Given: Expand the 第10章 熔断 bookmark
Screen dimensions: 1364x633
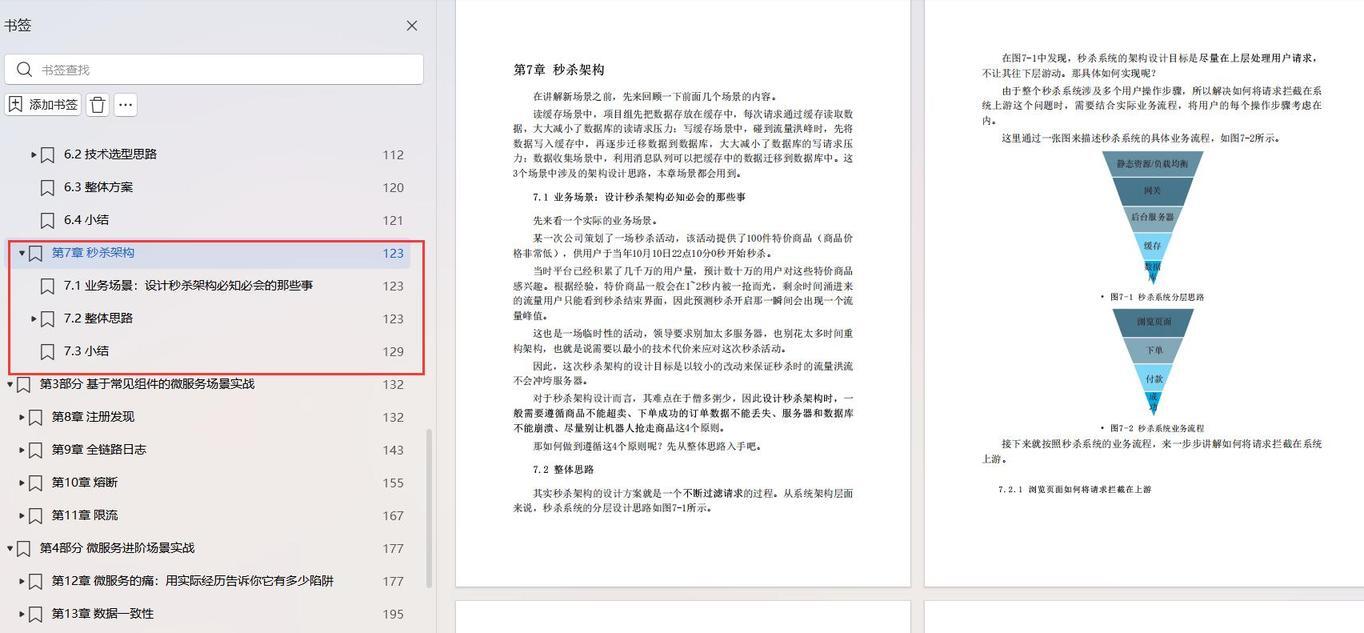Looking at the screenshot, I should coord(21,483).
